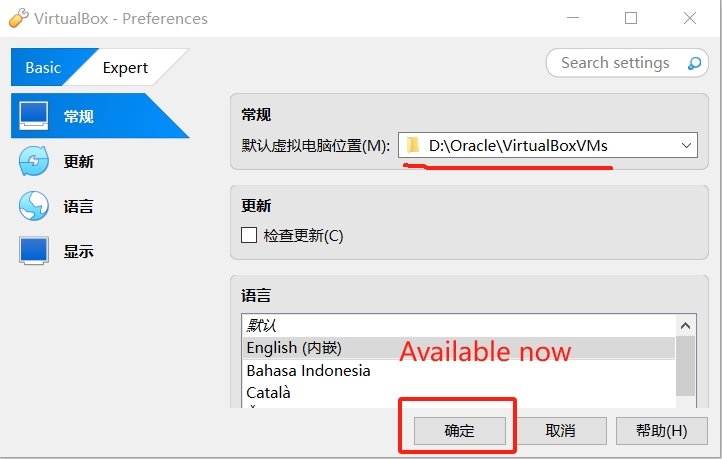The width and height of the screenshot is (722, 459).
Task: Maximize the Preferences window
Action: point(631,18)
